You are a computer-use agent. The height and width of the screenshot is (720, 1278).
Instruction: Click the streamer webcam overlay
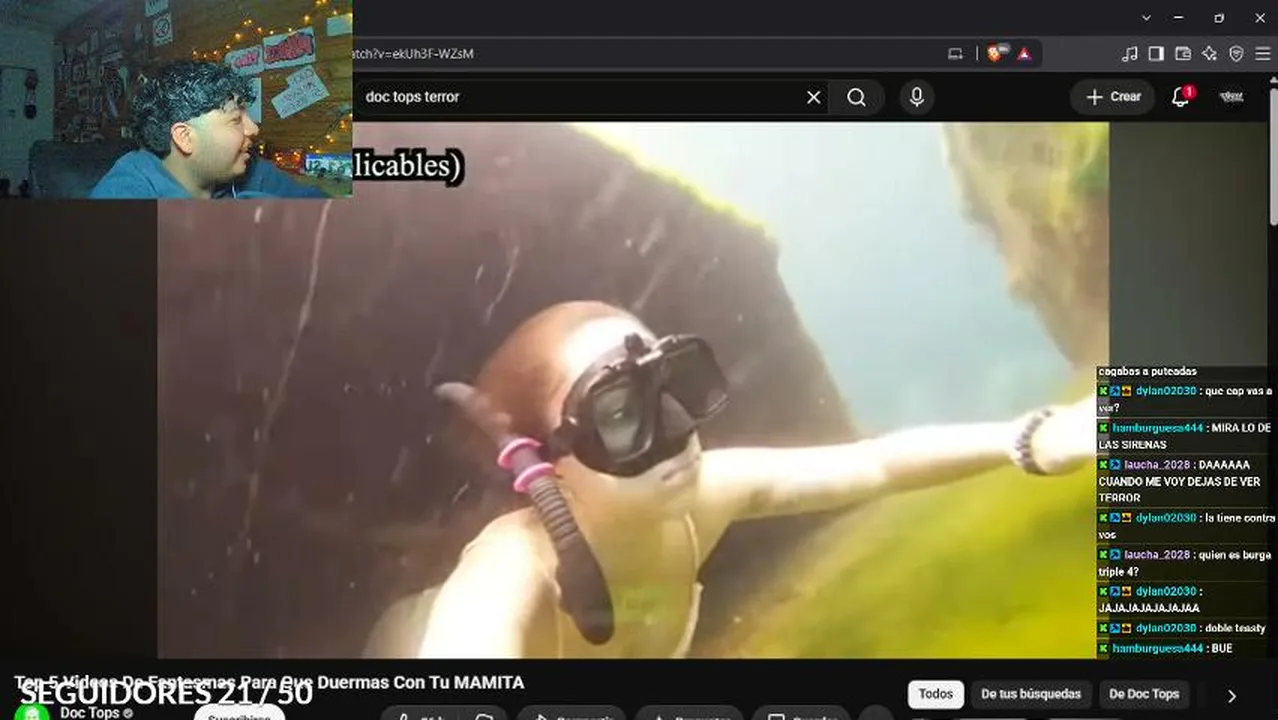[176, 99]
